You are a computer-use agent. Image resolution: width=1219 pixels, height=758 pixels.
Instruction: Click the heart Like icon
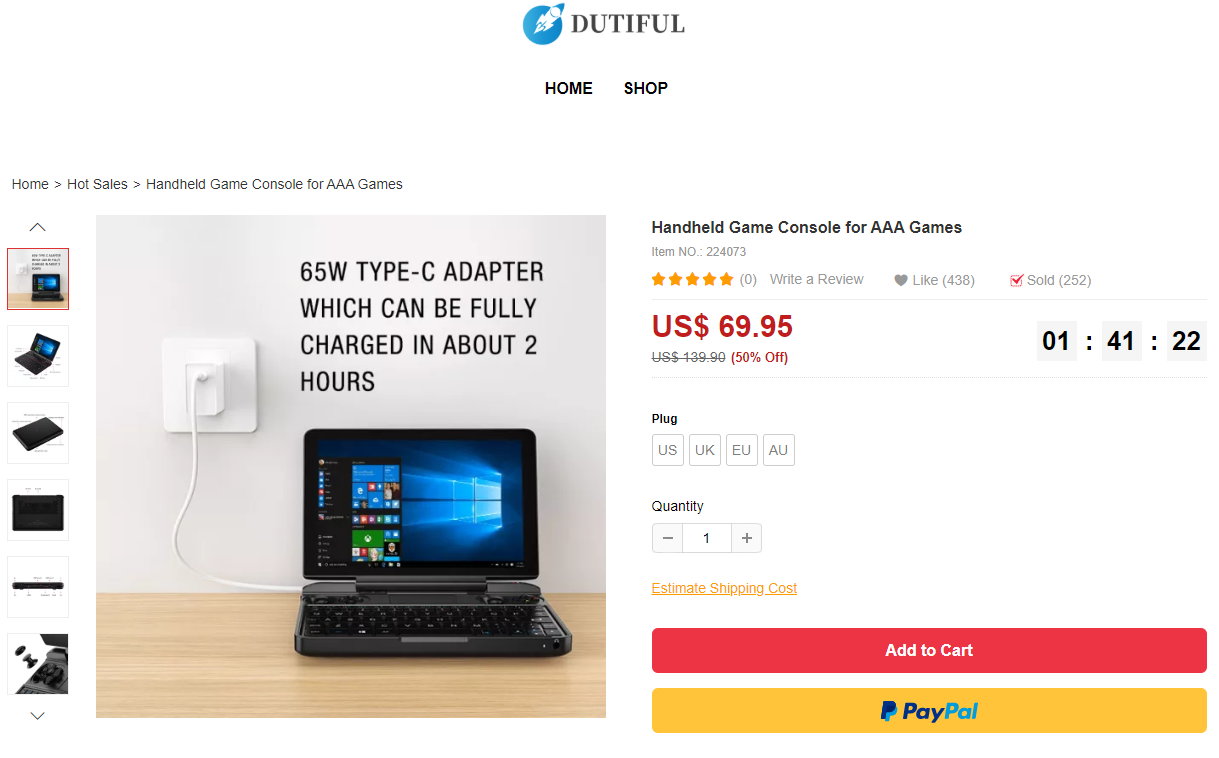pyautogui.click(x=900, y=280)
